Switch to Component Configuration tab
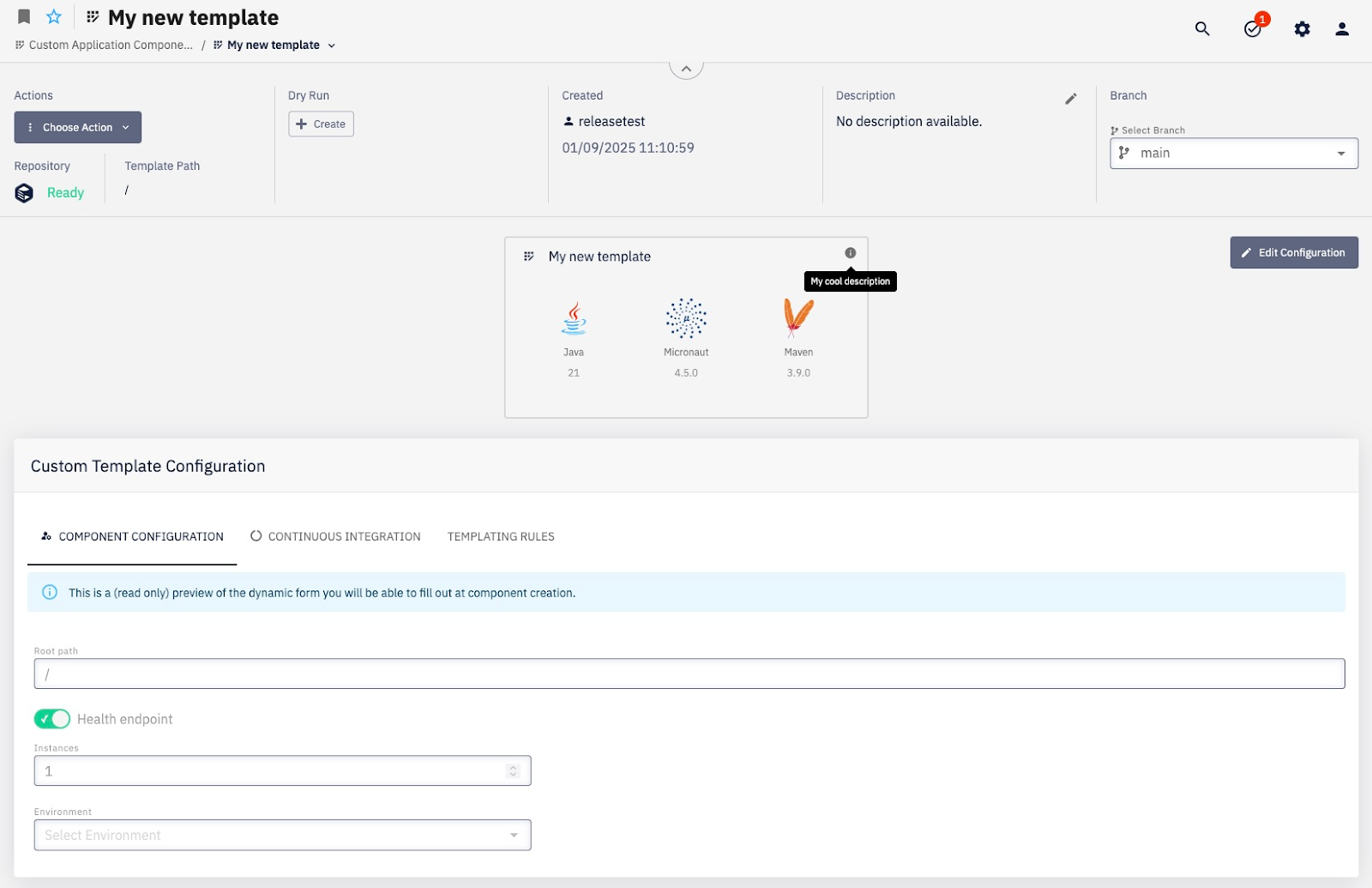Screen dimensions: 1372x888 (132, 536)
